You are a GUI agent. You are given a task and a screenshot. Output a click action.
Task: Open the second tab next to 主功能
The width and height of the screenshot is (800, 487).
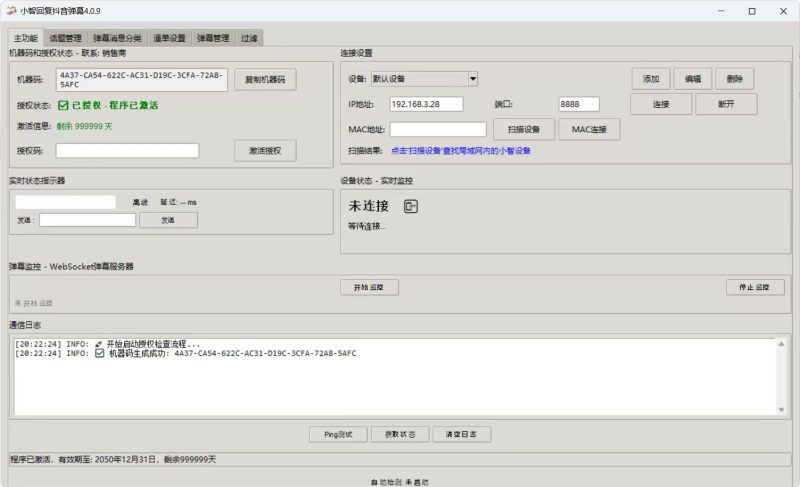(65, 38)
